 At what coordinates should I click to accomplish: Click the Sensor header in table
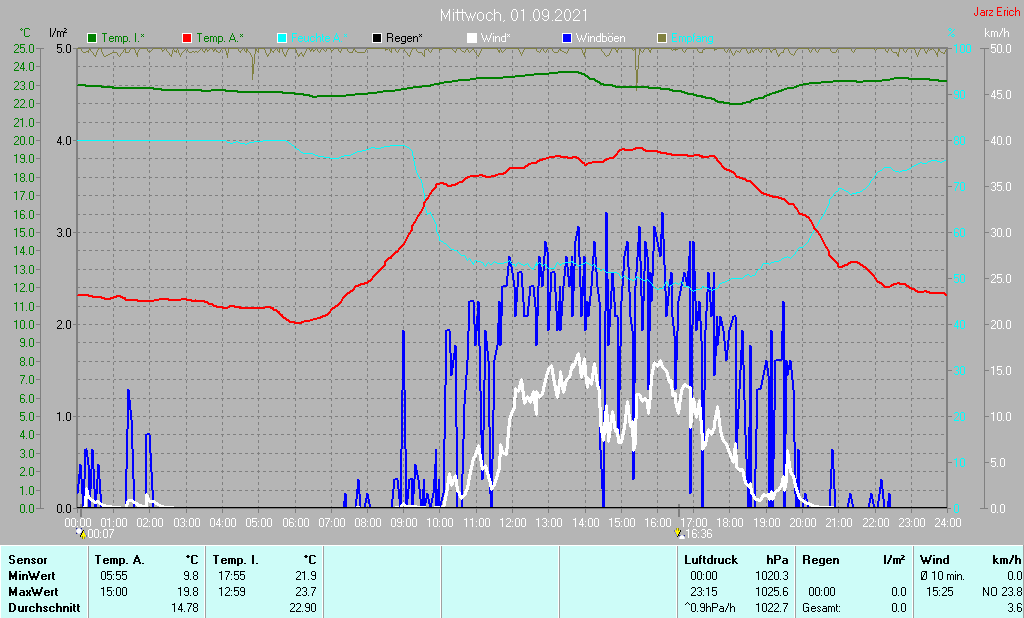coord(27,560)
